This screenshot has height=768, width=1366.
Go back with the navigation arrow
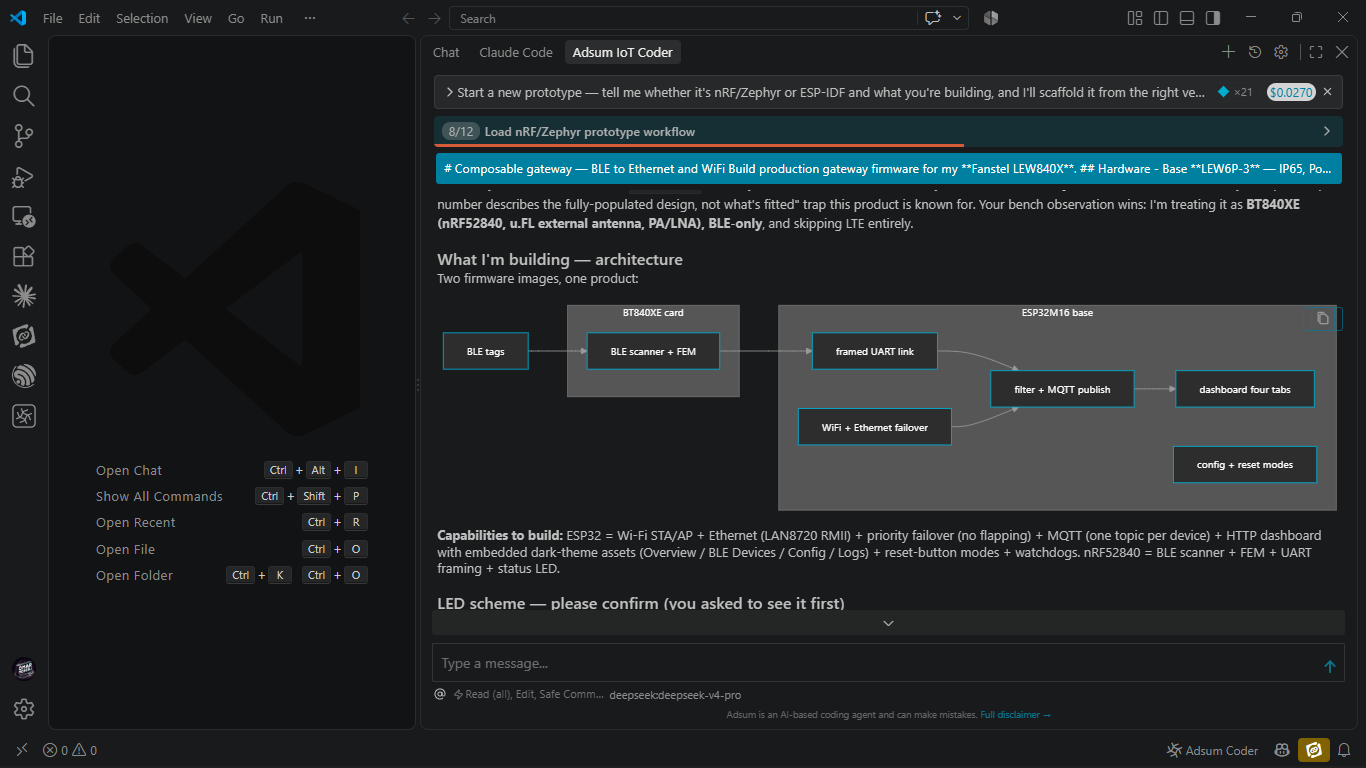click(x=408, y=18)
